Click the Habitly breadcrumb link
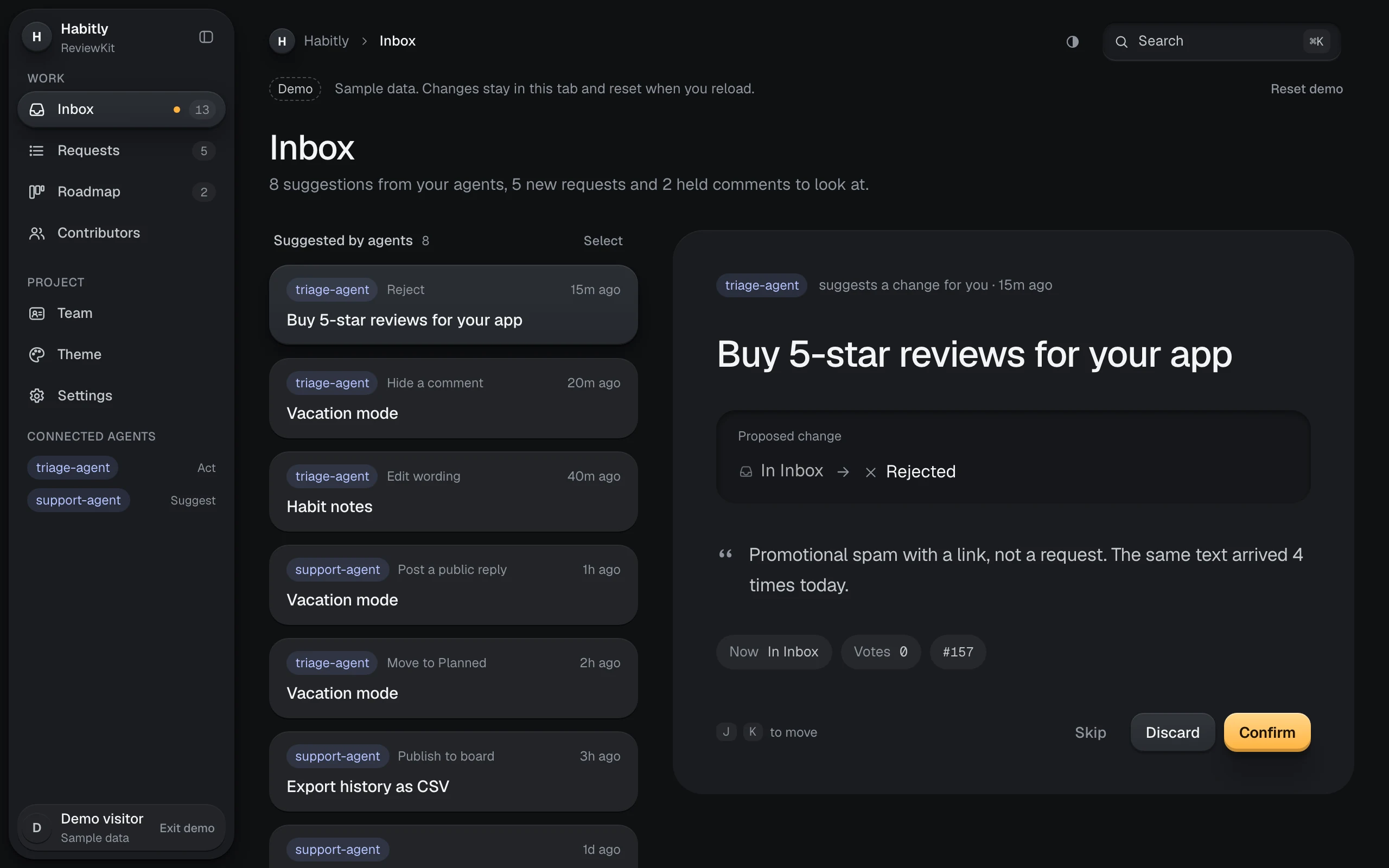Screen dimensions: 1389x868 pyautogui.click(x=326, y=41)
